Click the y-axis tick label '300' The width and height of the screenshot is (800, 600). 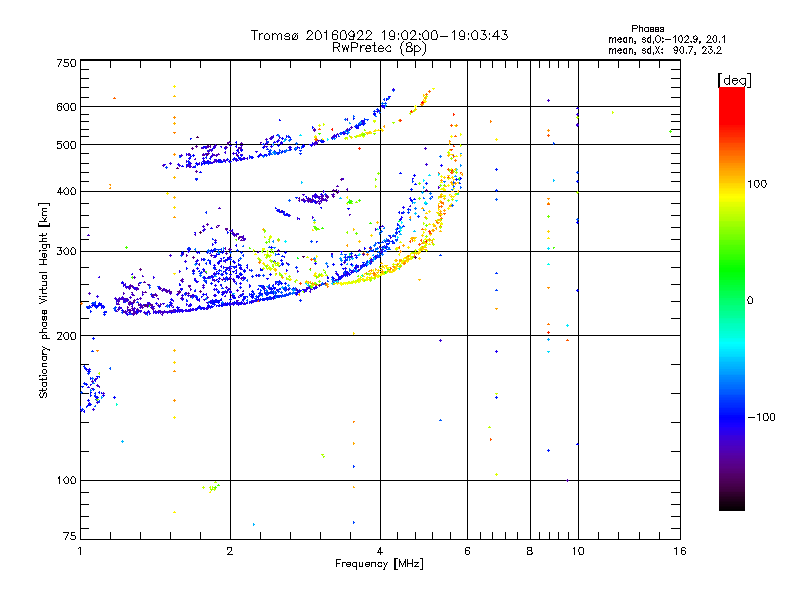(x=66, y=252)
